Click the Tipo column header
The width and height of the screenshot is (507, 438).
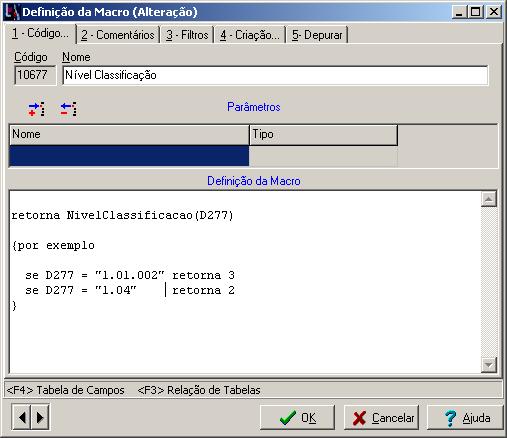coord(323,135)
